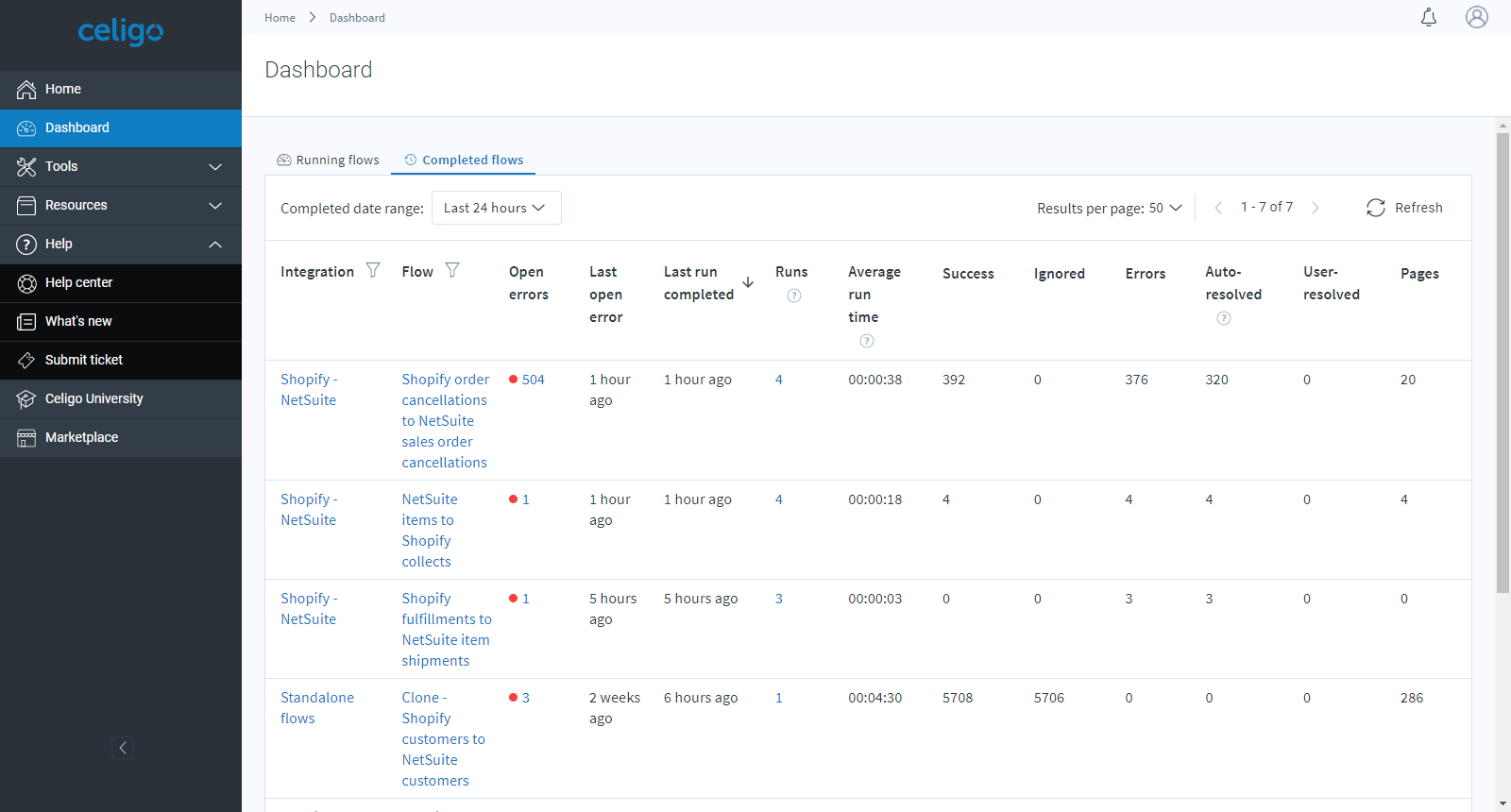Screen dimensions: 1511x812
Task: Click the Home breadcrumb link
Action: 280,18
